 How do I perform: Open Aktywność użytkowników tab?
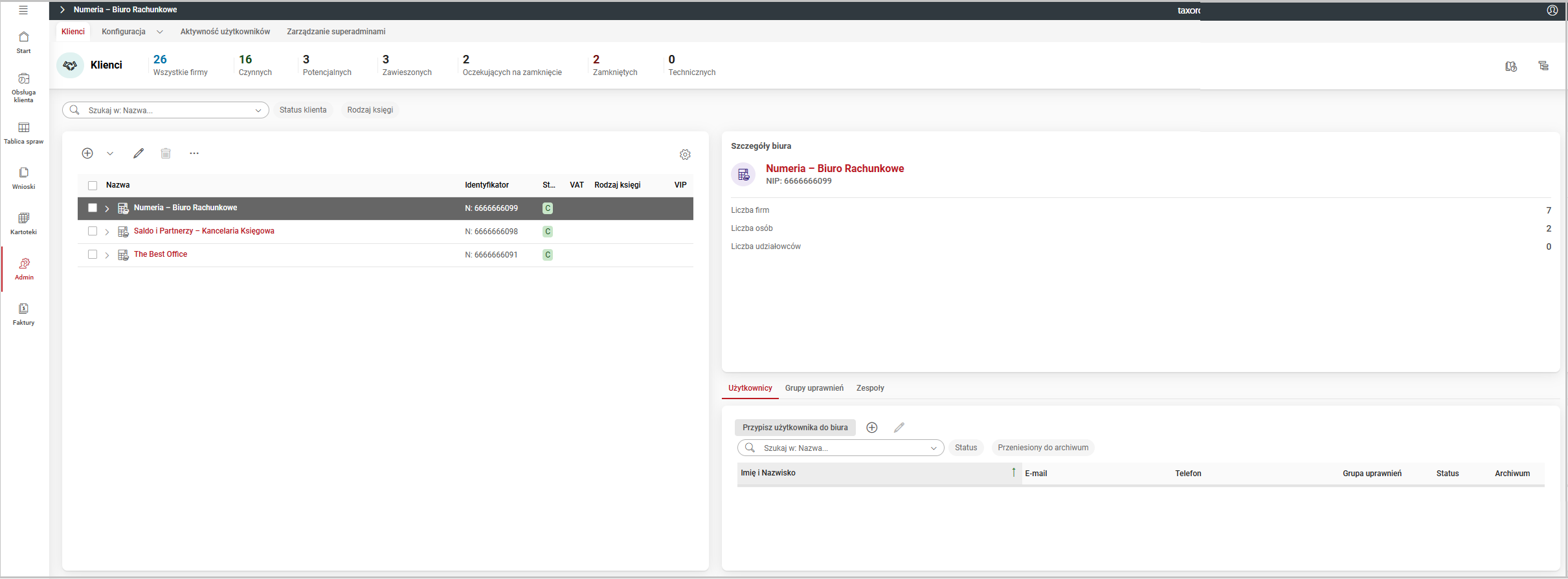click(x=225, y=32)
